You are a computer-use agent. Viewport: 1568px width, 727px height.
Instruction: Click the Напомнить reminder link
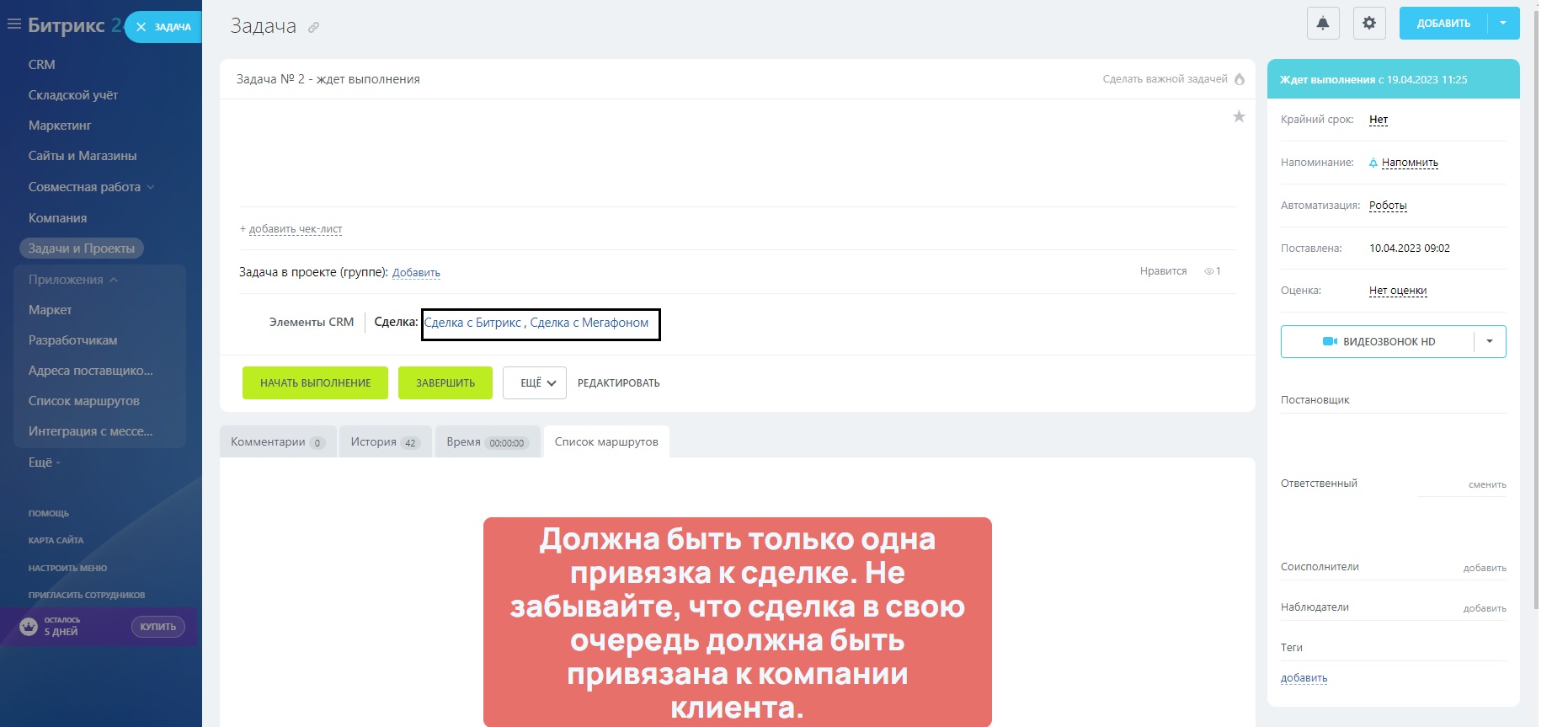1410,163
